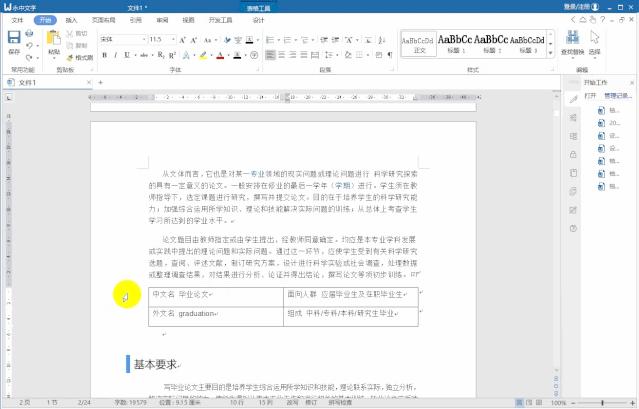The height and width of the screenshot is (409, 639).
Task: Expand the styles gallery list
Action: point(551,53)
